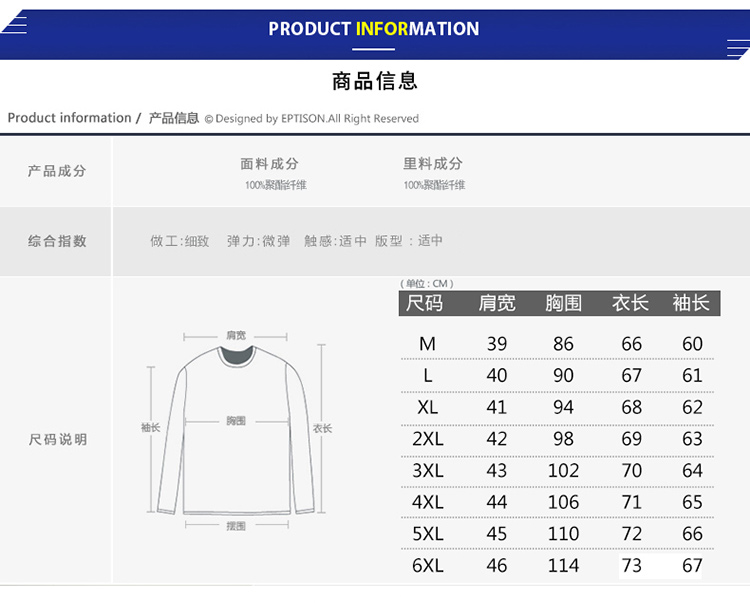Click the 弹力:微弹 elasticity text
750x603 pixels.
pyautogui.click(x=258, y=241)
